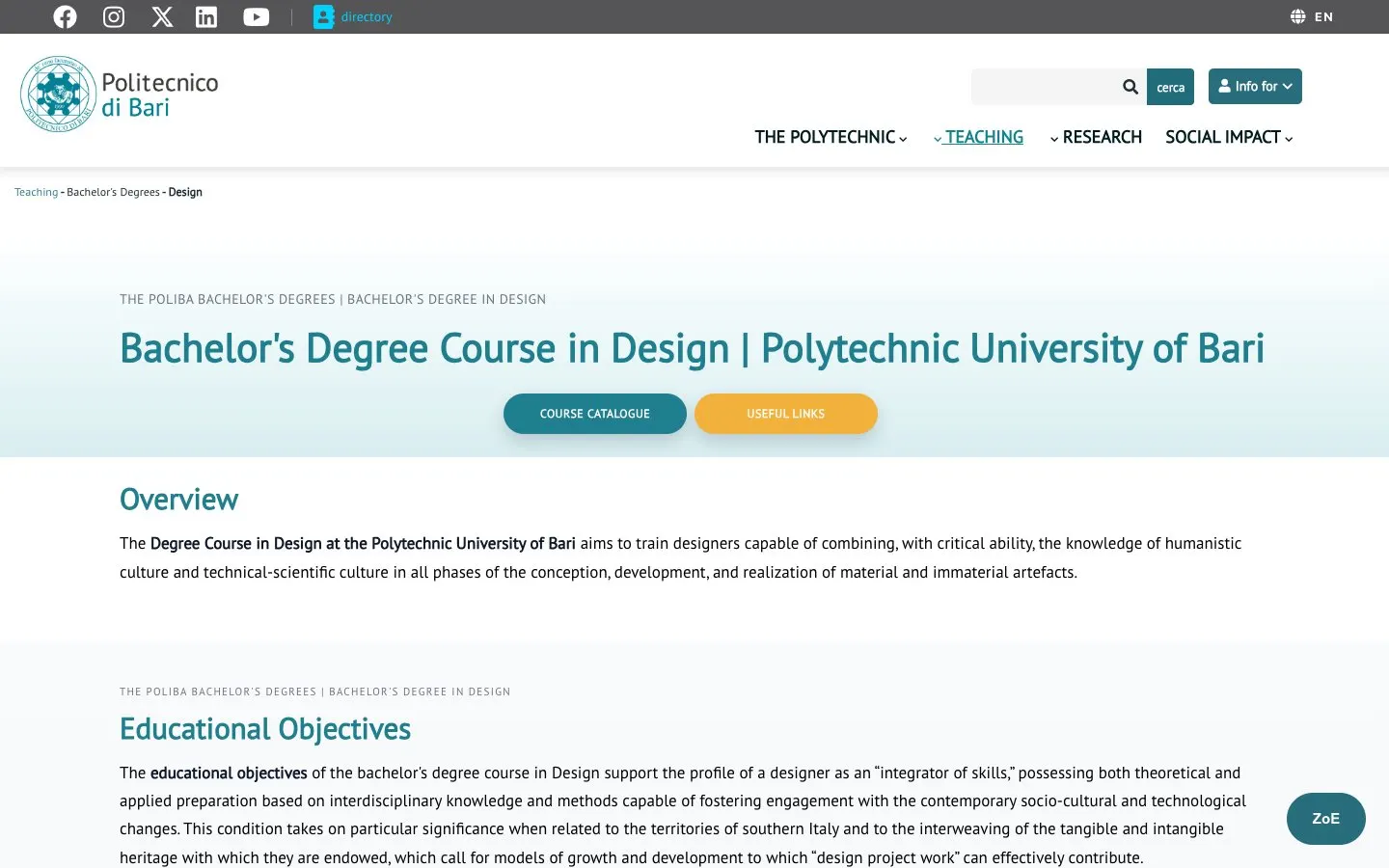Open the Useful Links button

[786, 414]
